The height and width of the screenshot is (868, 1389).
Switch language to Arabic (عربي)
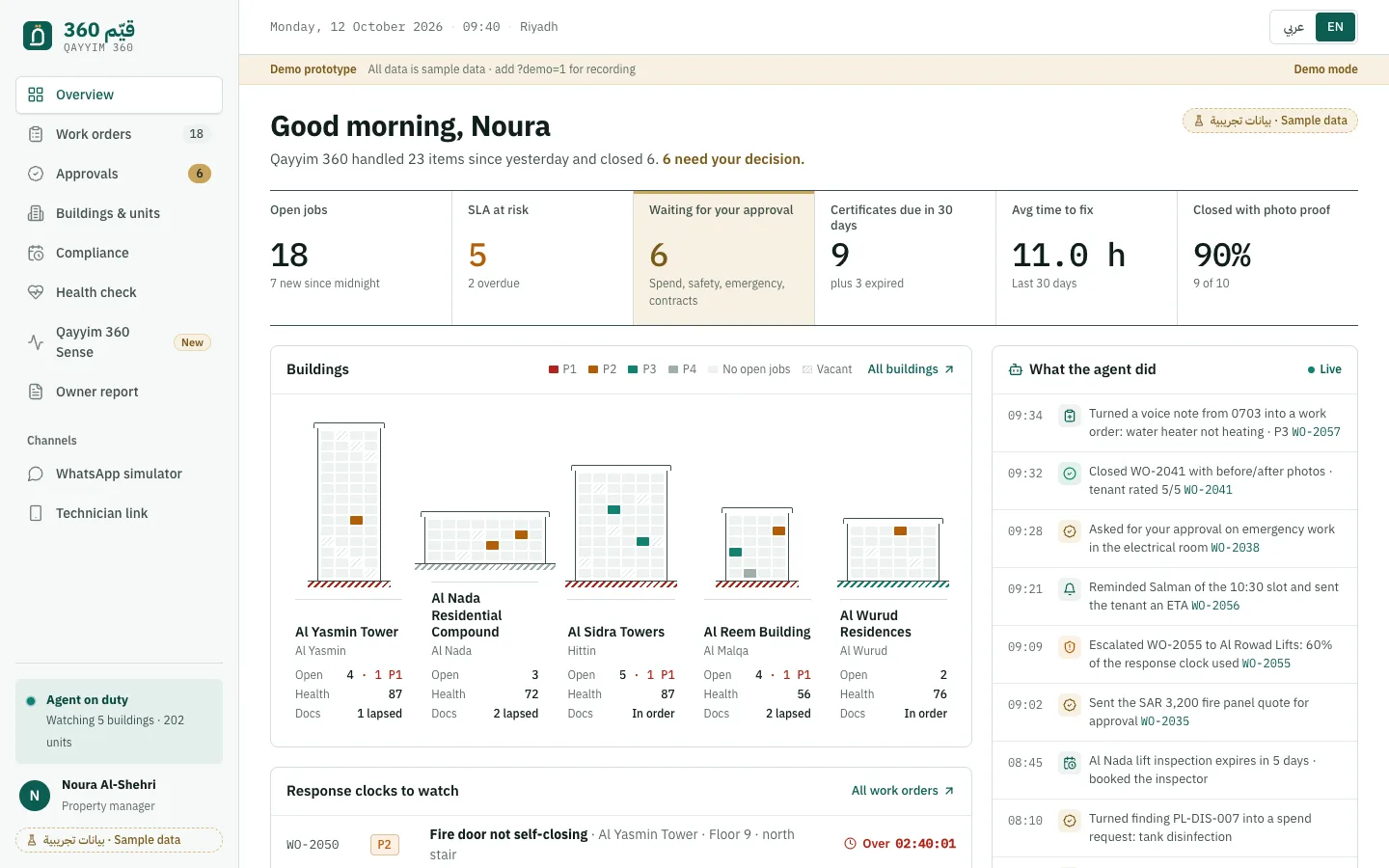click(1294, 27)
